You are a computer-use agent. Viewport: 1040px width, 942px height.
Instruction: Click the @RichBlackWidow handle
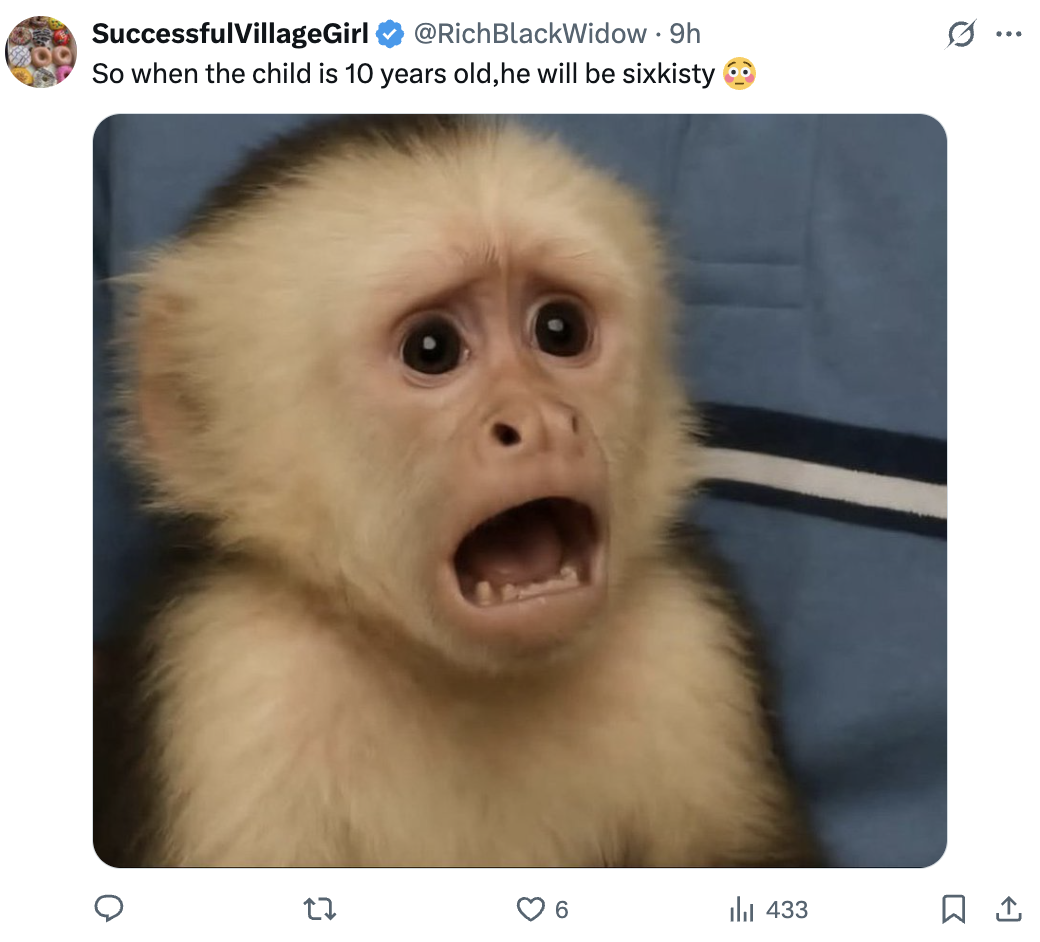529,34
